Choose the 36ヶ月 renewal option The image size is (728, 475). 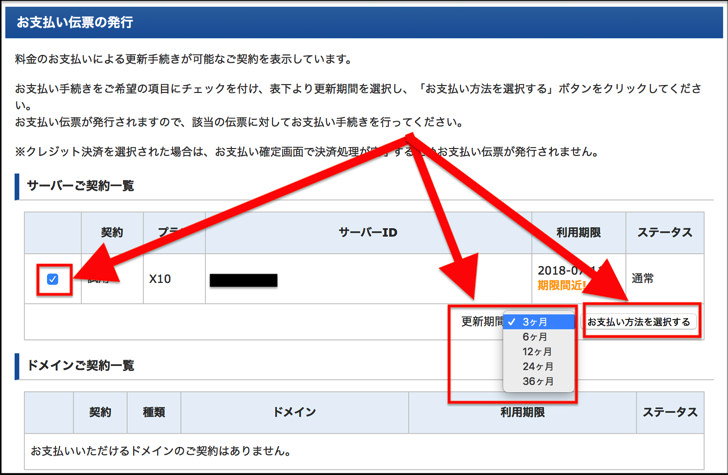(539, 381)
